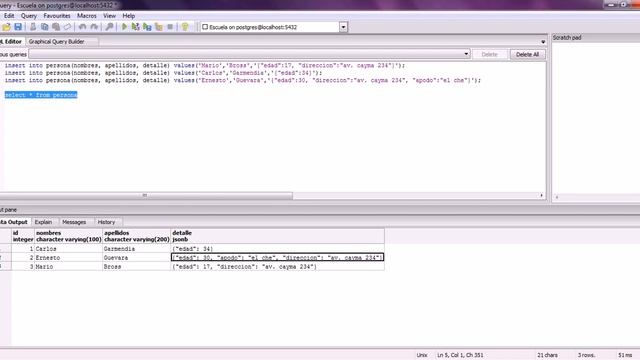
Task: Cut selected text with scissors icon
Action: 33,27
